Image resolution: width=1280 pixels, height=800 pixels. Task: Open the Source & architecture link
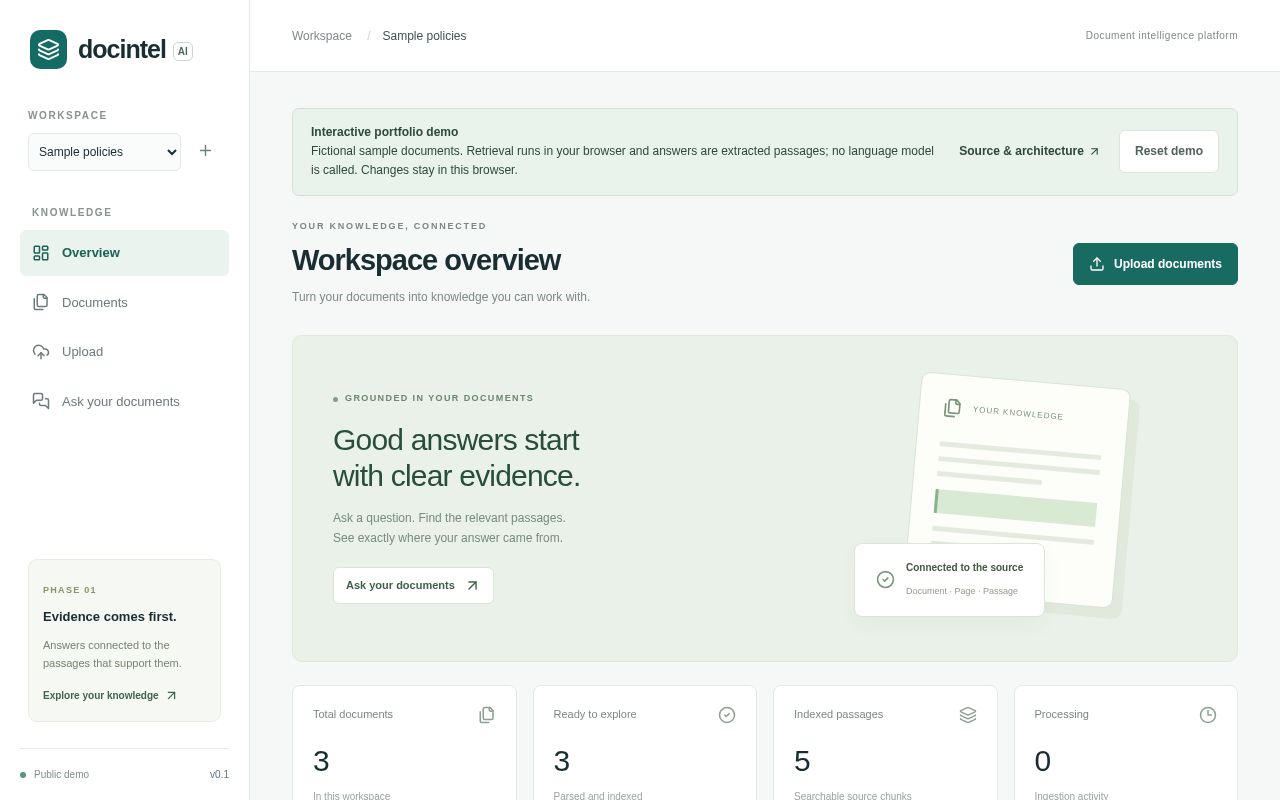point(1029,151)
